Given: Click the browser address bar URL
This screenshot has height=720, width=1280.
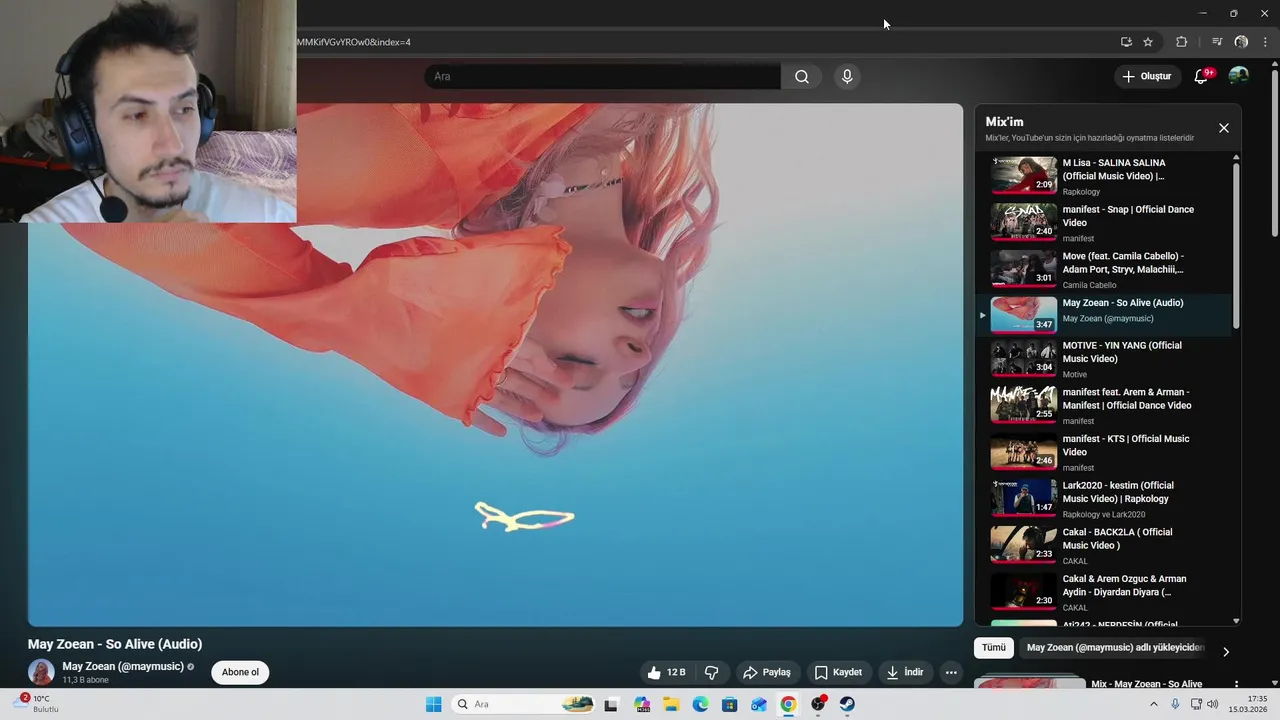Looking at the screenshot, I should point(353,42).
